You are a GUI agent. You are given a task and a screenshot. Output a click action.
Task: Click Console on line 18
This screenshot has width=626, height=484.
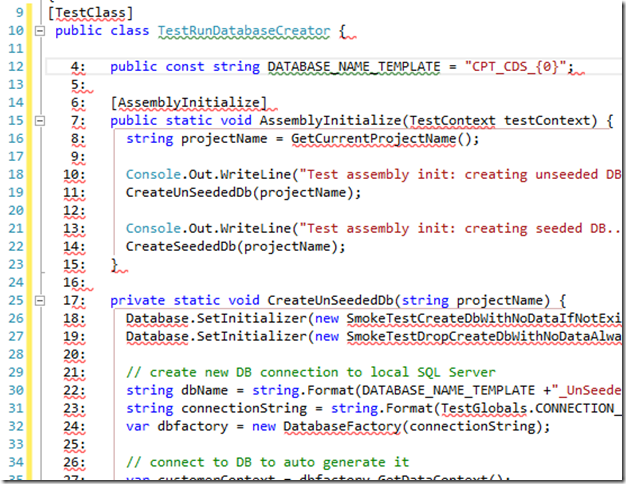pos(153,175)
